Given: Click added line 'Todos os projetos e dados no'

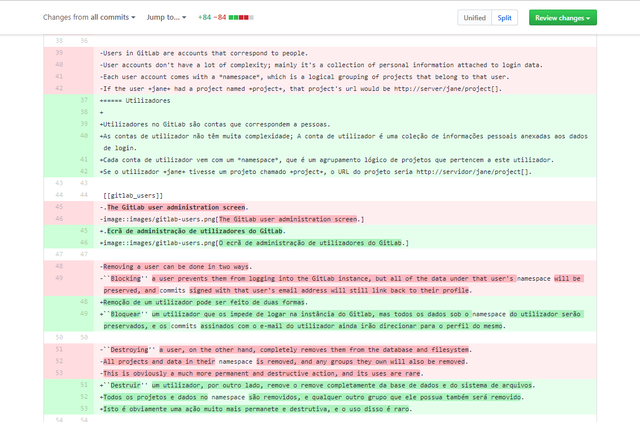Looking at the screenshot, I should (311, 397).
